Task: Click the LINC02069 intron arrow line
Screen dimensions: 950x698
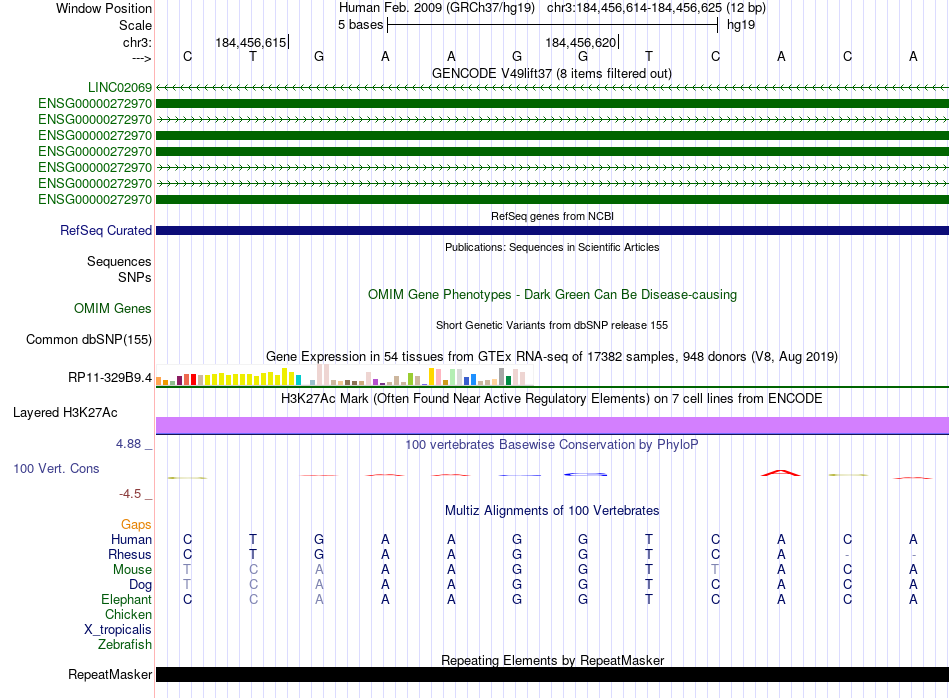Action: click(x=552, y=88)
